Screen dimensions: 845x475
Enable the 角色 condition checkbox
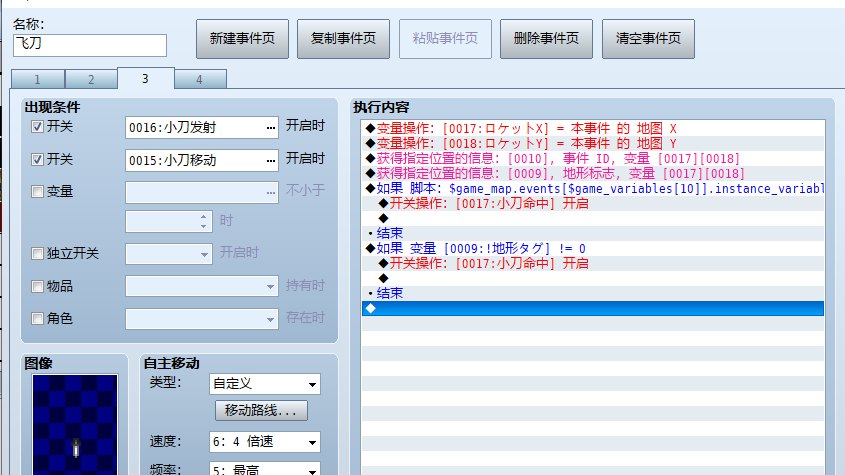click(x=37, y=319)
